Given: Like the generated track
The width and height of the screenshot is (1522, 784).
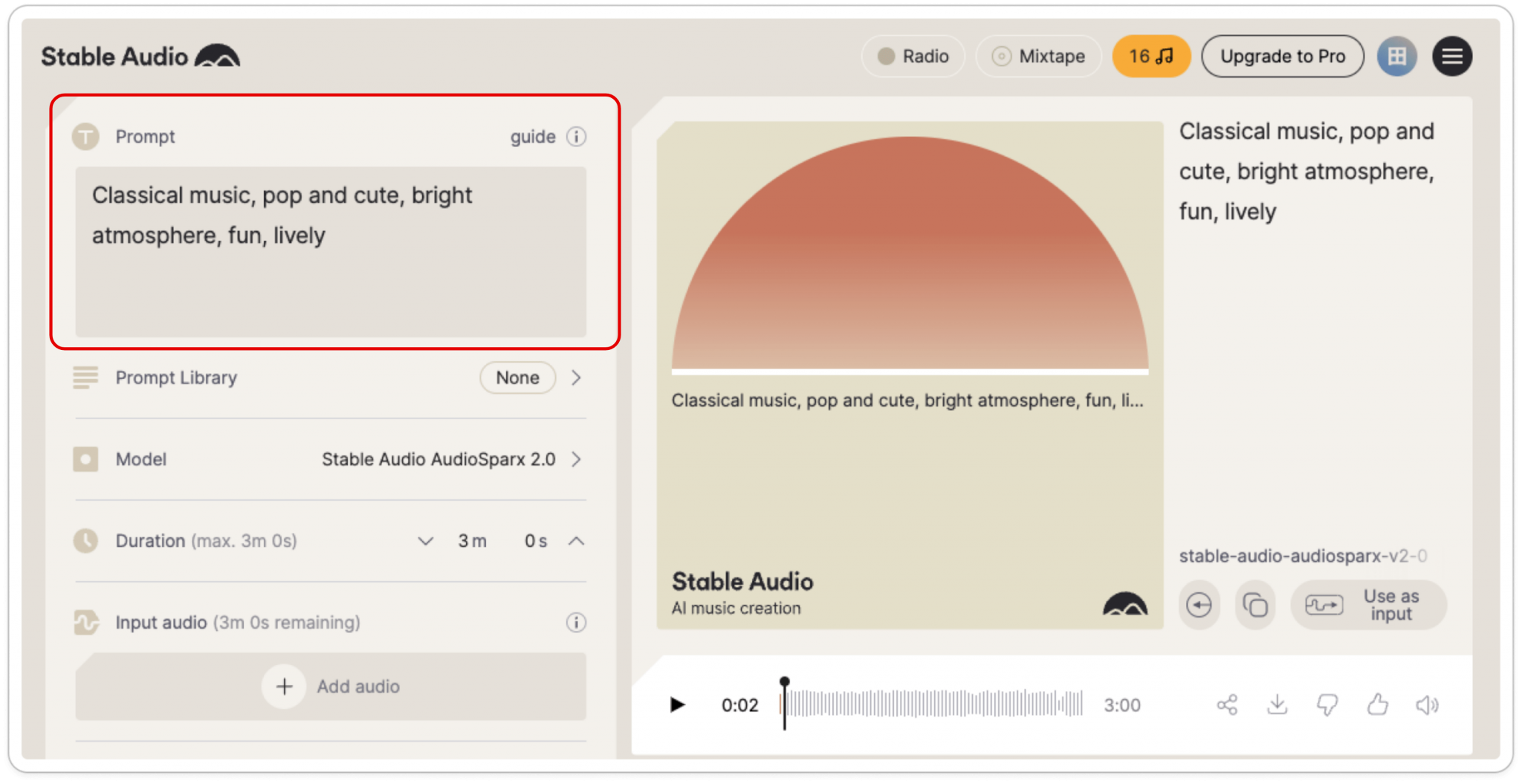Looking at the screenshot, I should click(x=1378, y=704).
